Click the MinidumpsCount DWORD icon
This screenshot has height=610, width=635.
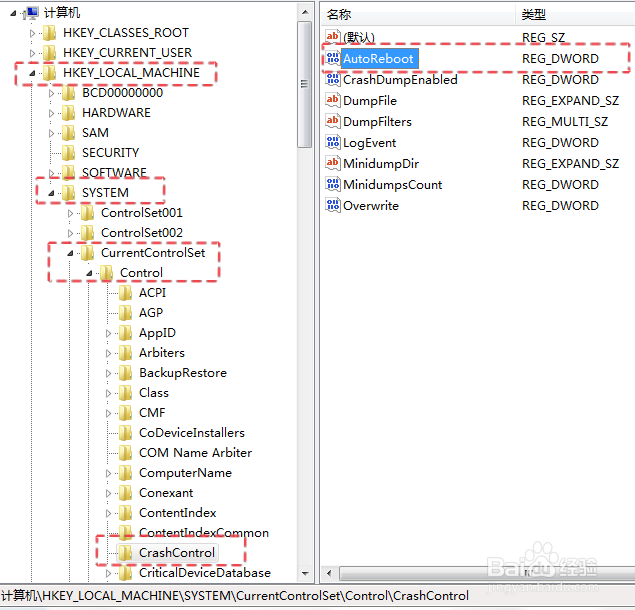pos(333,184)
